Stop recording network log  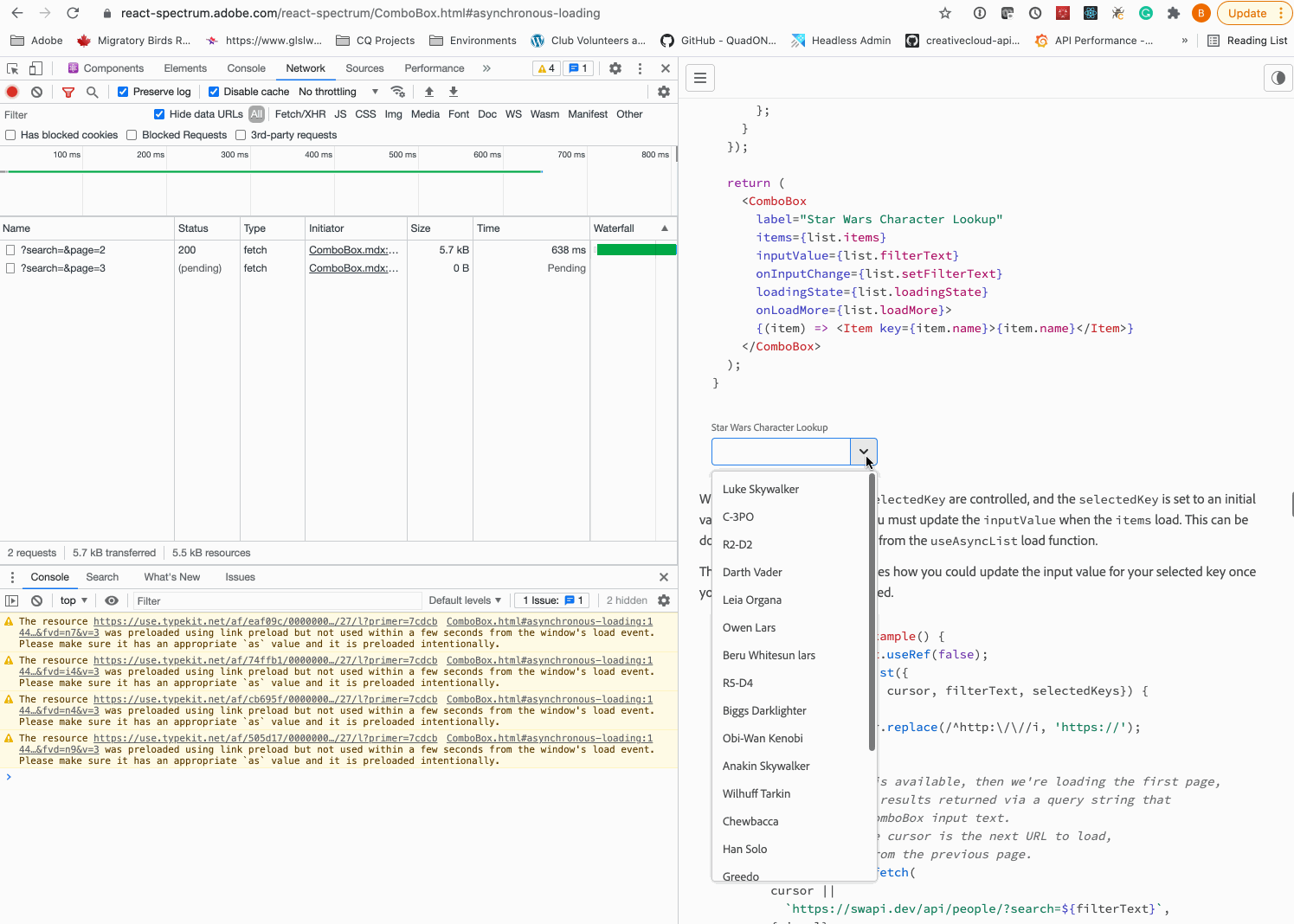[11, 91]
